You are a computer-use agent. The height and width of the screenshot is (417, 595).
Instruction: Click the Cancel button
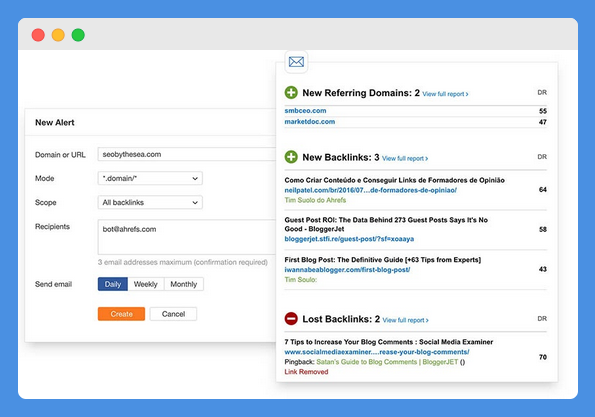[173, 314]
